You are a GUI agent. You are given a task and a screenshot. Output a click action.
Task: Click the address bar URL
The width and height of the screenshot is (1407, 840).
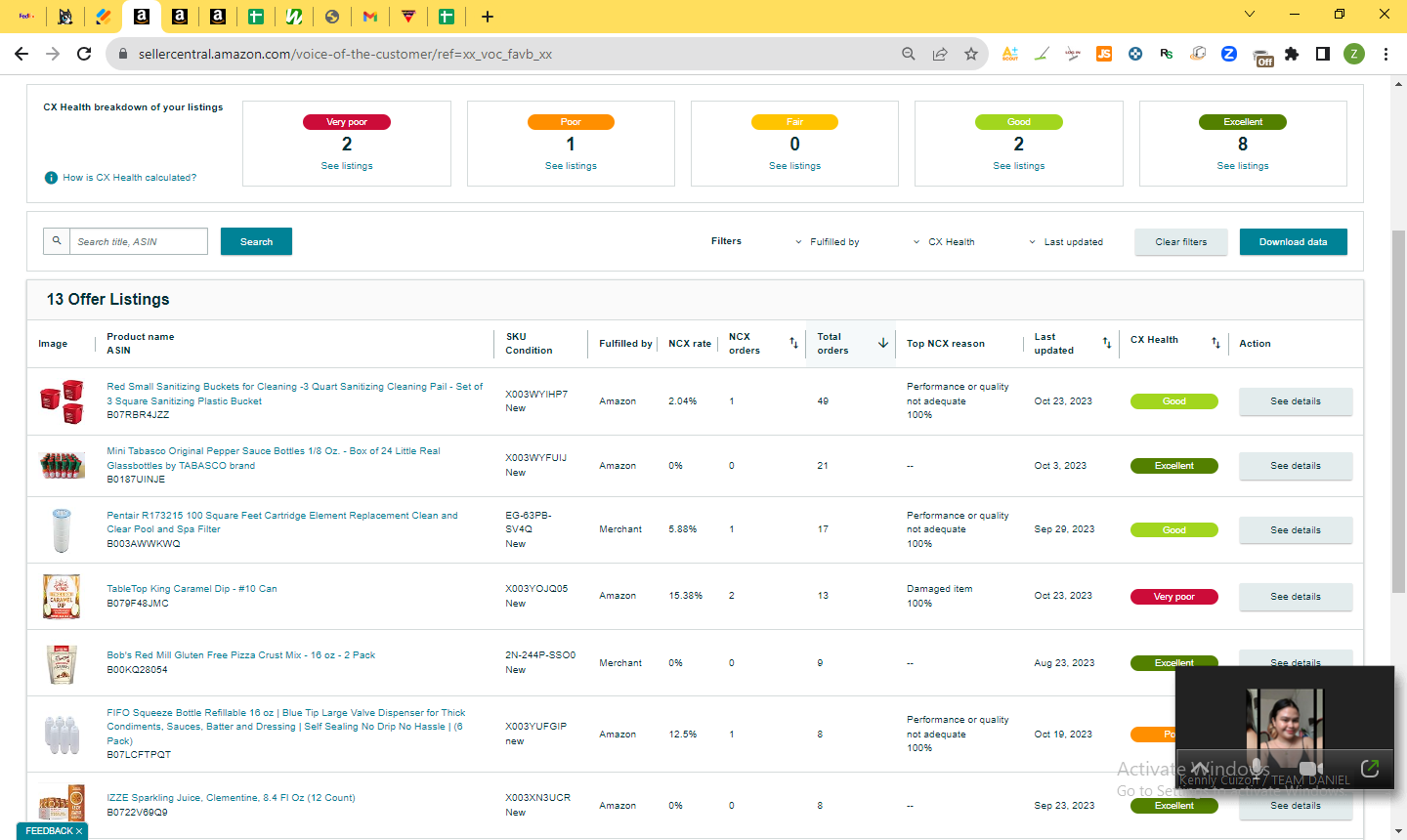tap(345, 54)
